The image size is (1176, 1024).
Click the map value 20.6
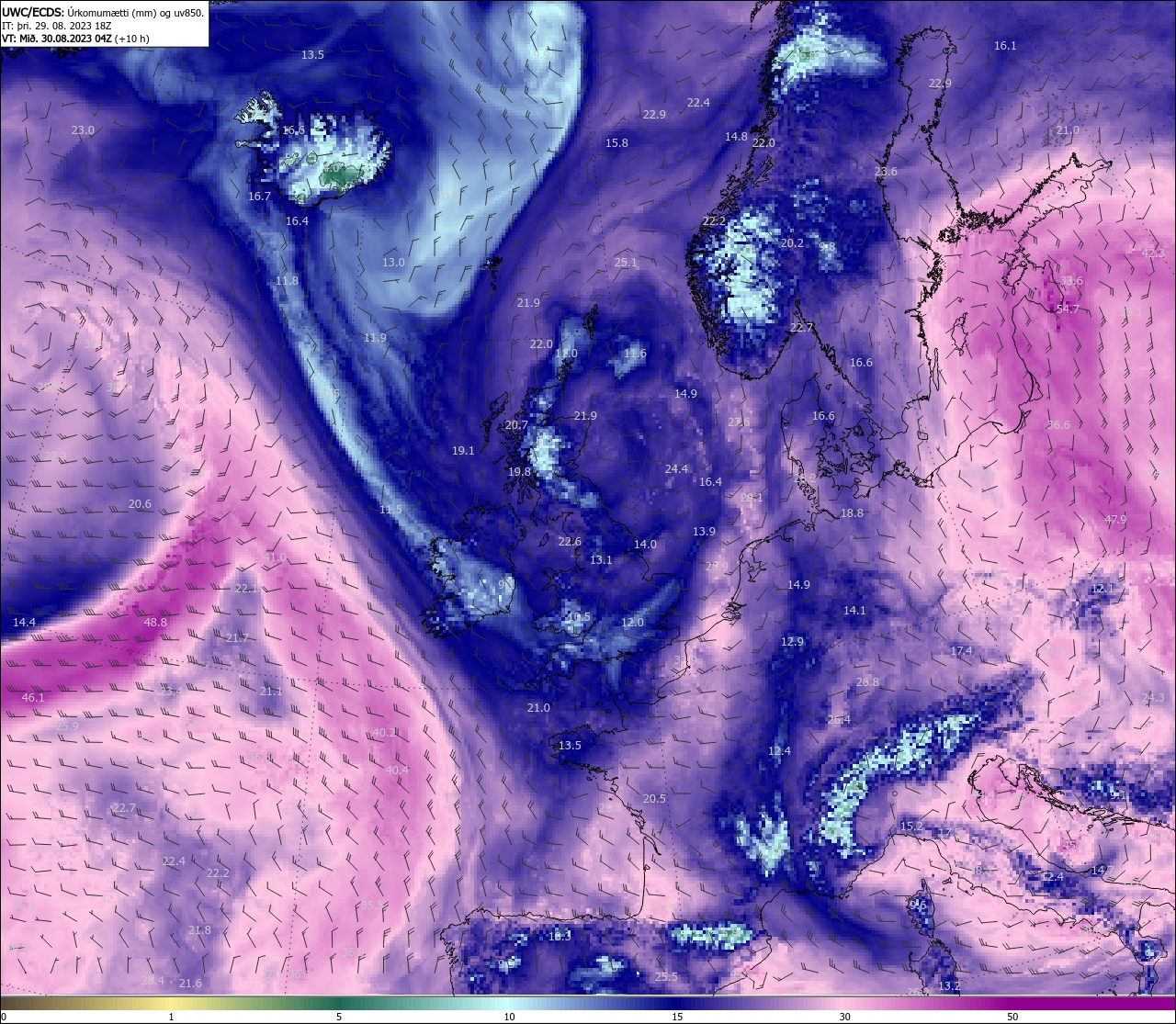[140, 504]
